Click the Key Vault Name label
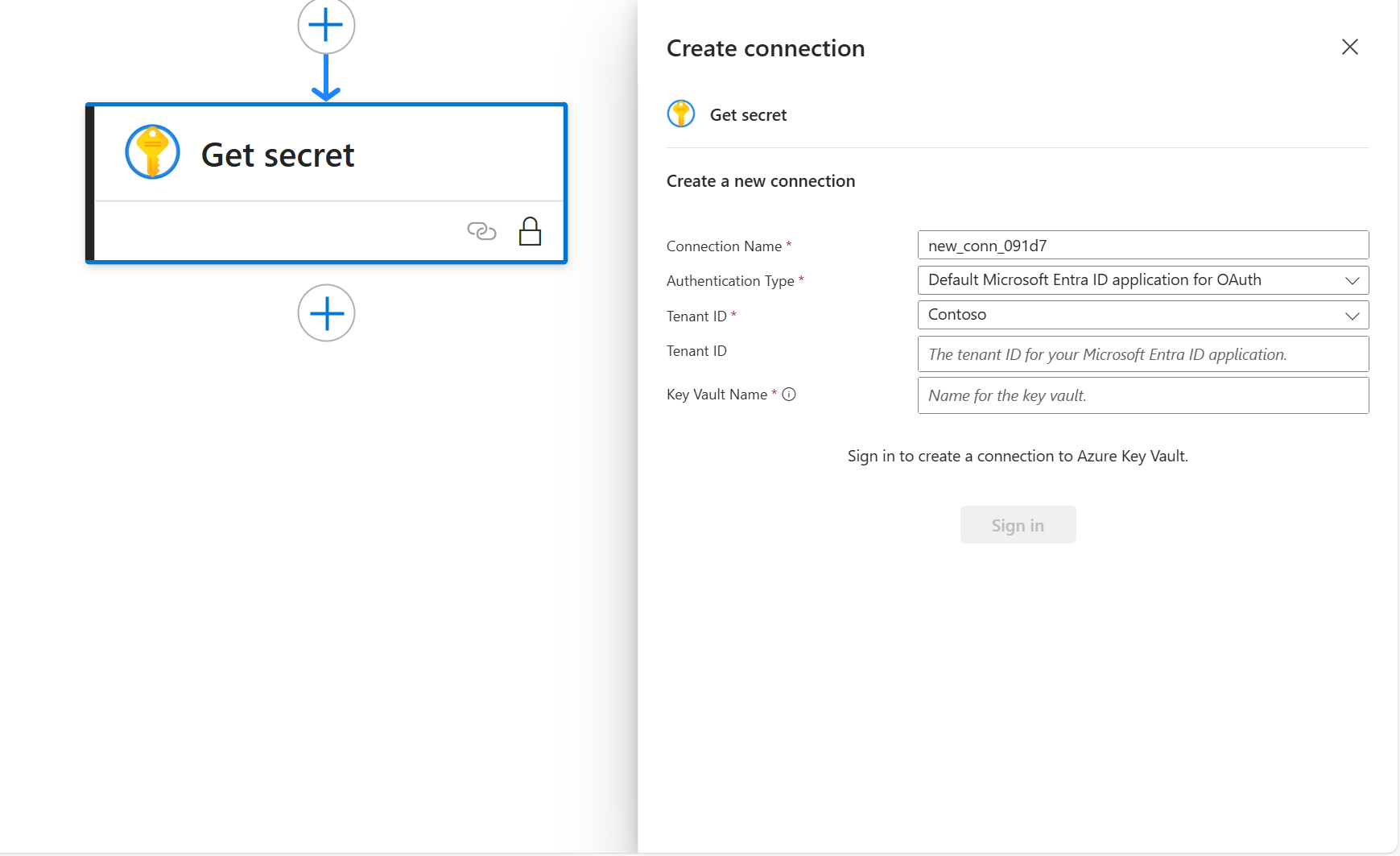Image resolution: width=1400 pixels, height=856 pixels. (717, 395)
